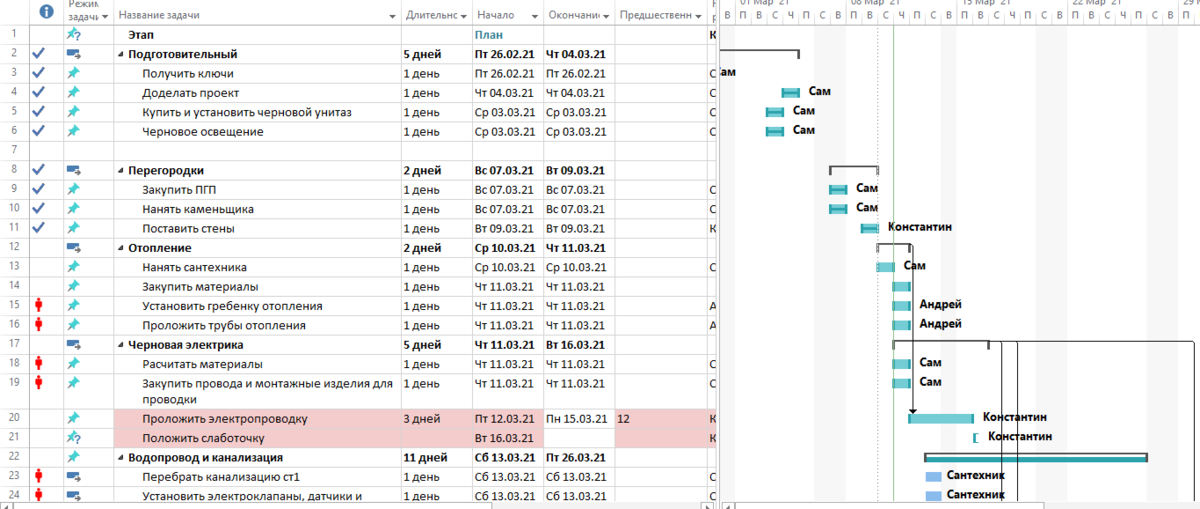Click the completed checkmark for Нанять каменьщика
Screen dimensions: 1200x509
point(39,209)
